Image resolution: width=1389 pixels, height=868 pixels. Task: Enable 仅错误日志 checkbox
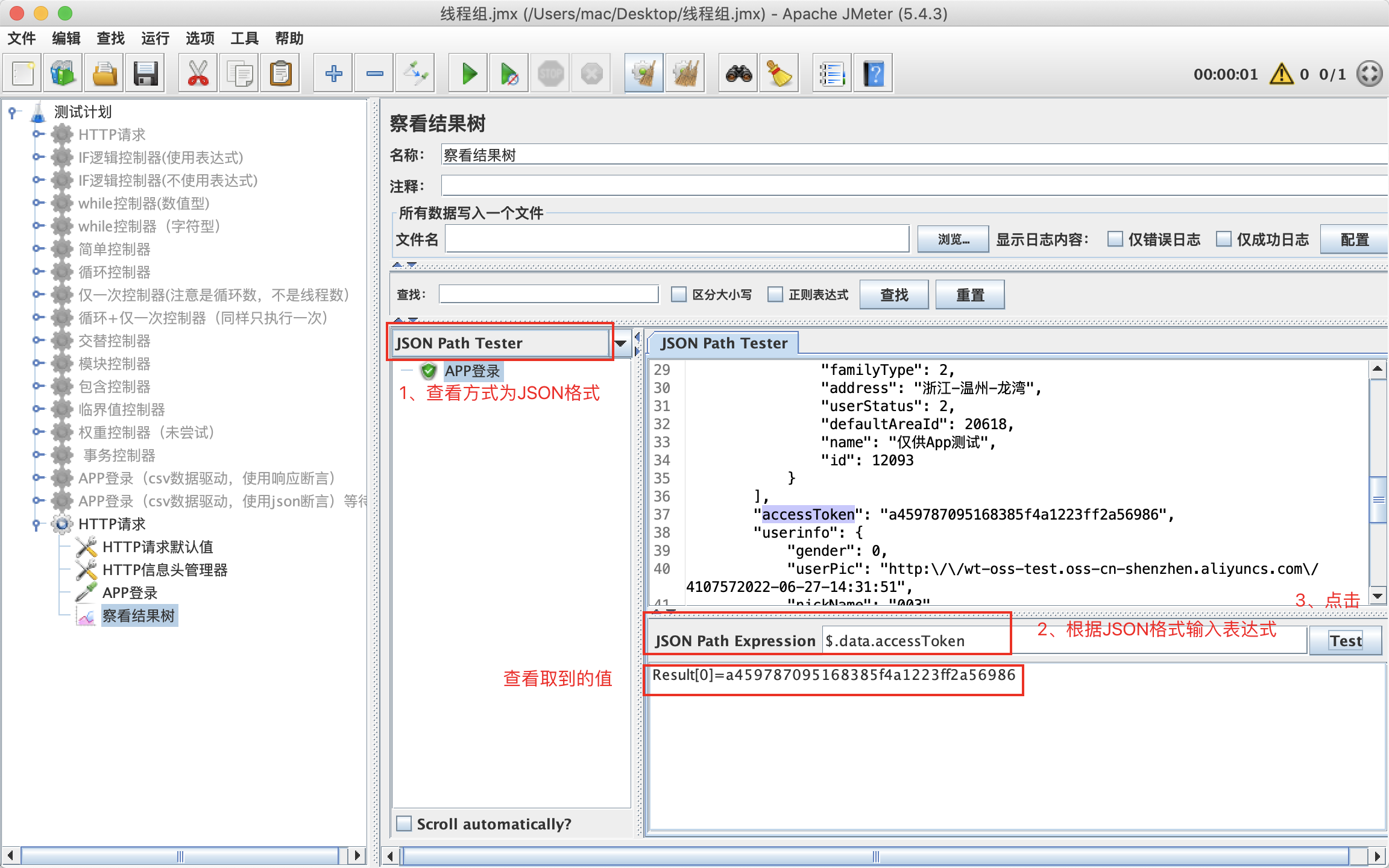[x=1115, y=239]
